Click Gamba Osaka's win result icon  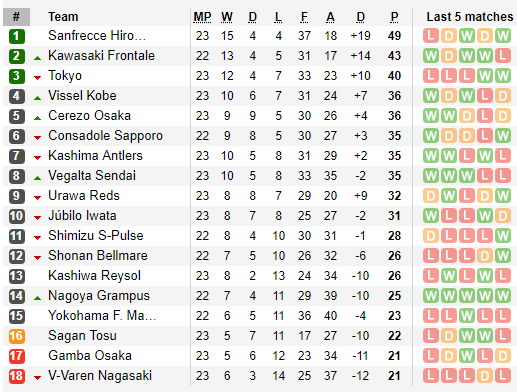coord(467,356)
